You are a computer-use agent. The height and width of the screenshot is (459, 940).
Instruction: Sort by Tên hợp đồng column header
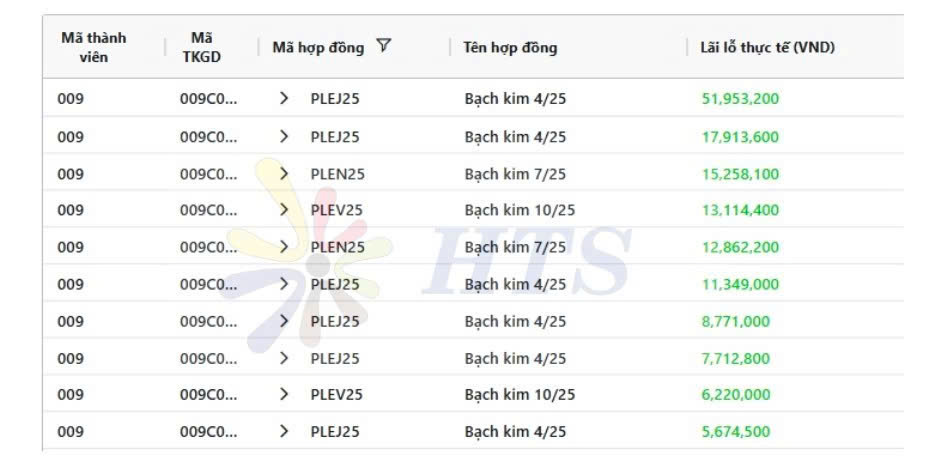510,47
